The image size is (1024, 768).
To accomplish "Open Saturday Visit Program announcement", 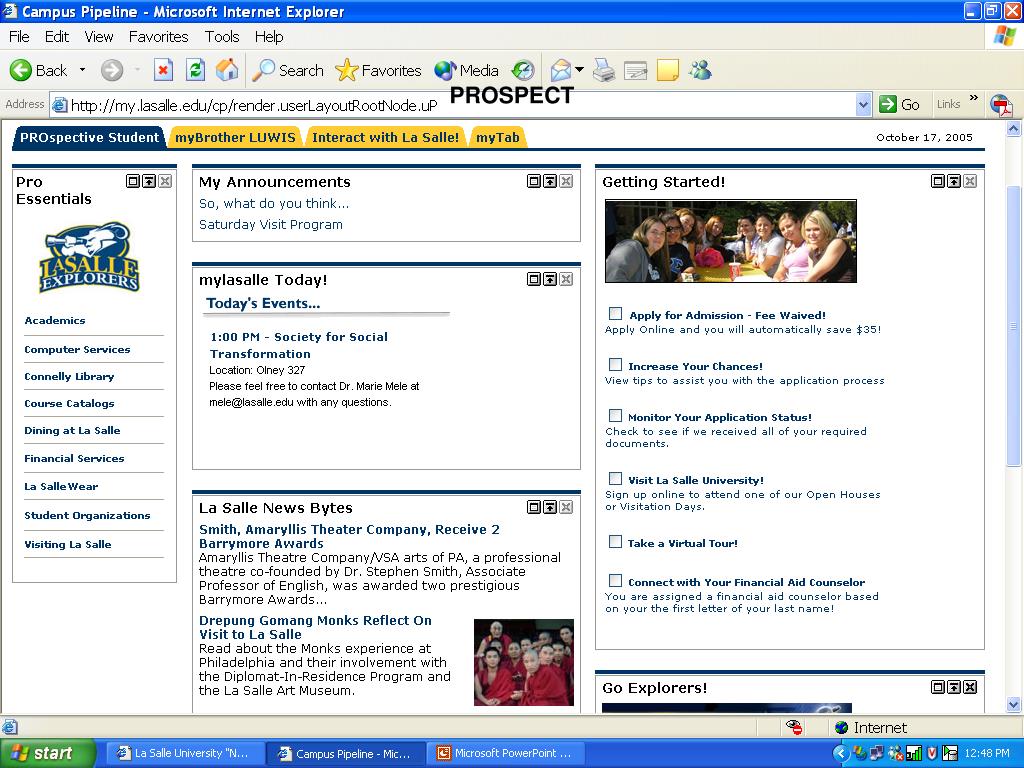I will [270, 224].
